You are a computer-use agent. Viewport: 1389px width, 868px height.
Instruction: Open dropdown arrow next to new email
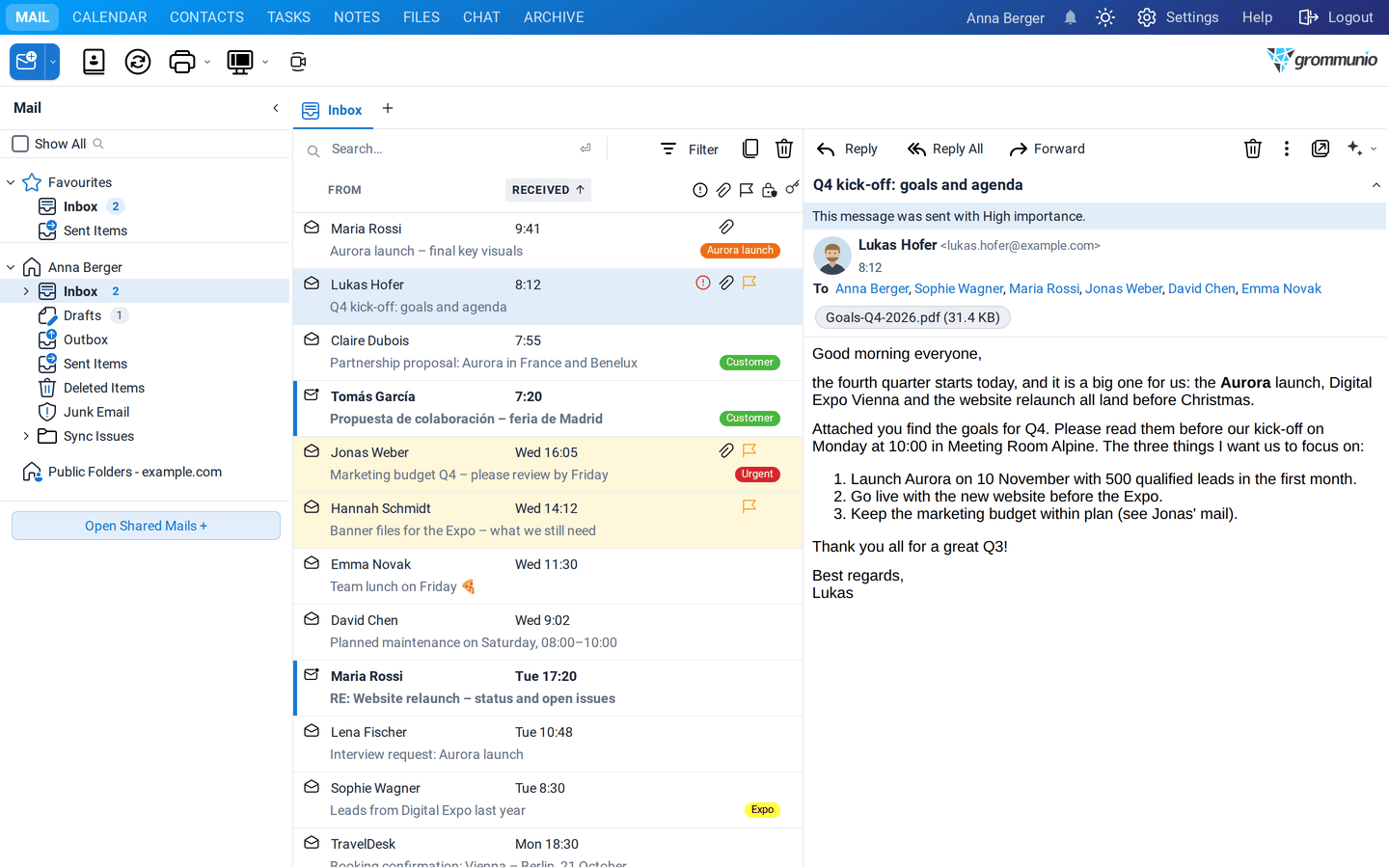pos(53,62)
